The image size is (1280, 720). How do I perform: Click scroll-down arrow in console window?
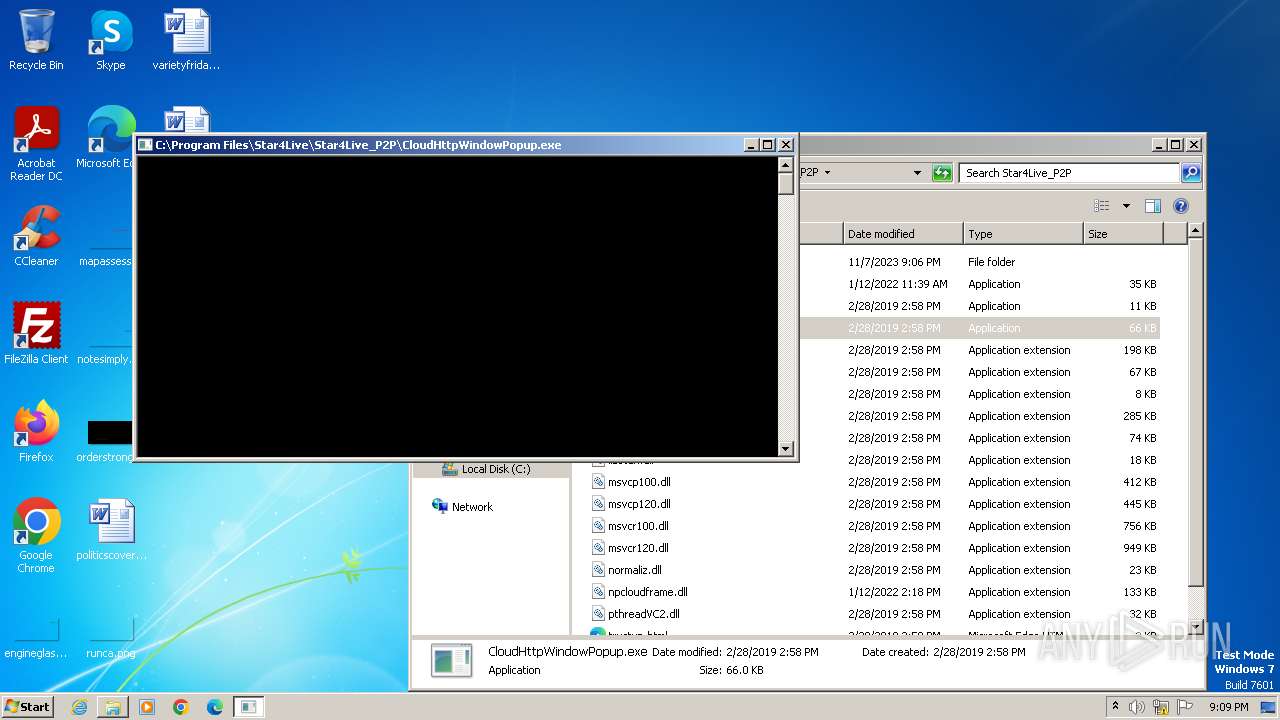click(x=786, y=449)
